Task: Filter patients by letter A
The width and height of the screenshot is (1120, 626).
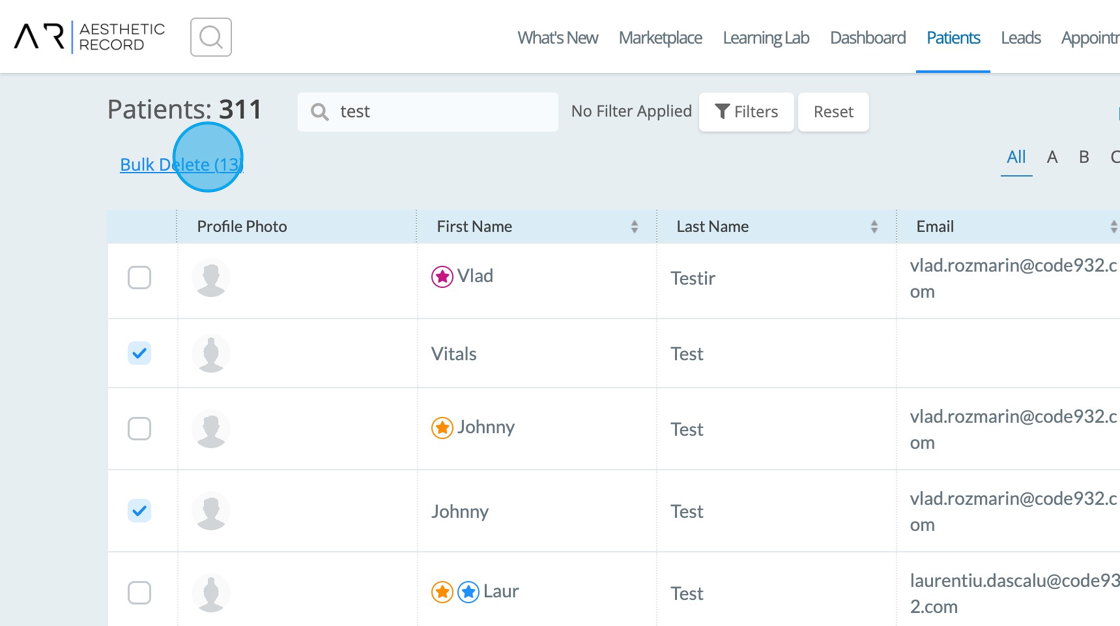Action: 1052,157
